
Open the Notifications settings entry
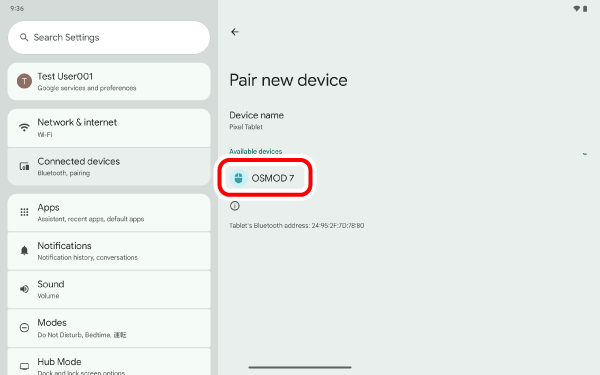(109, 251)
